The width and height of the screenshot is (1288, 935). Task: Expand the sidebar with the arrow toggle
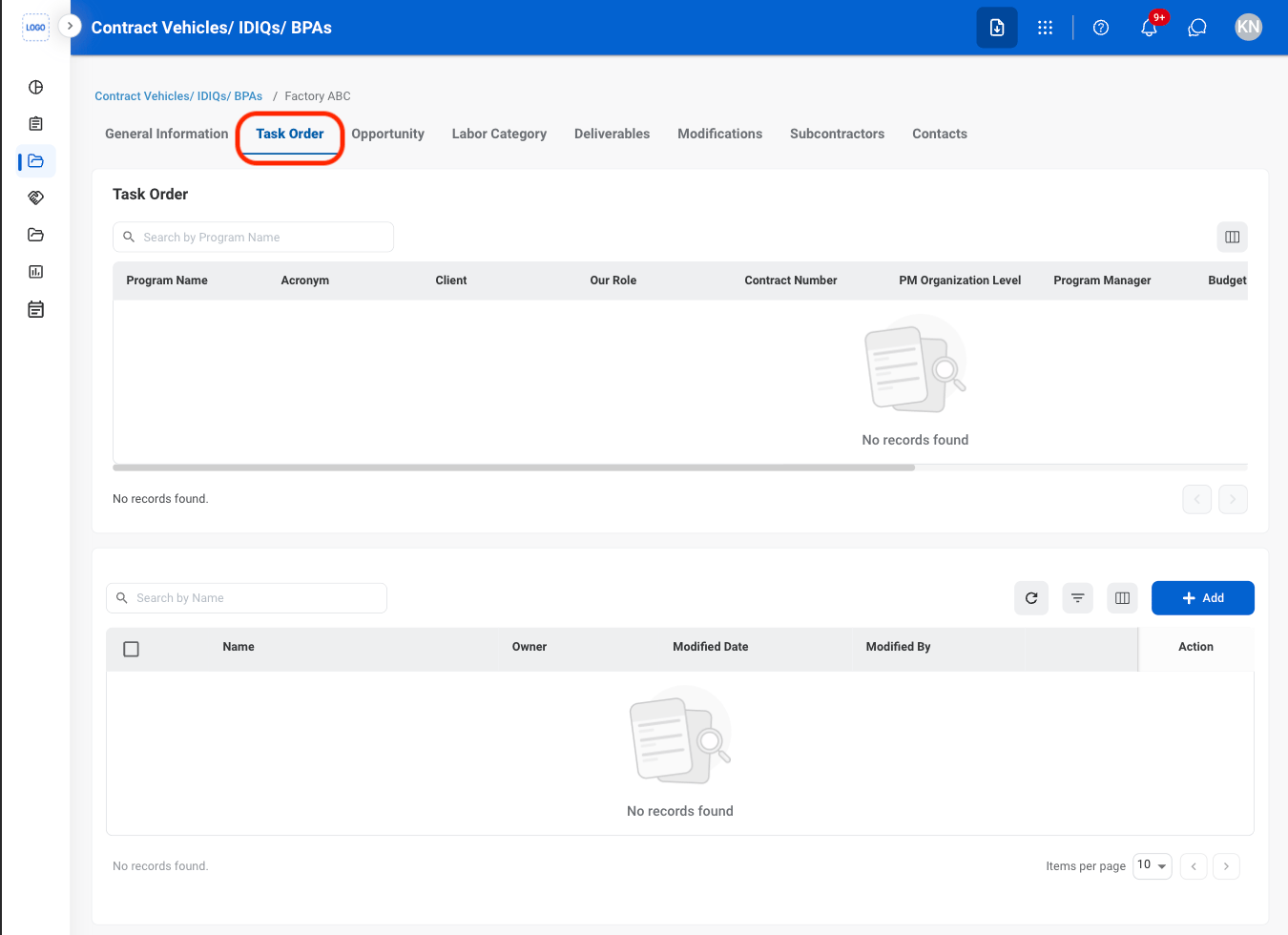click(70, 26)
